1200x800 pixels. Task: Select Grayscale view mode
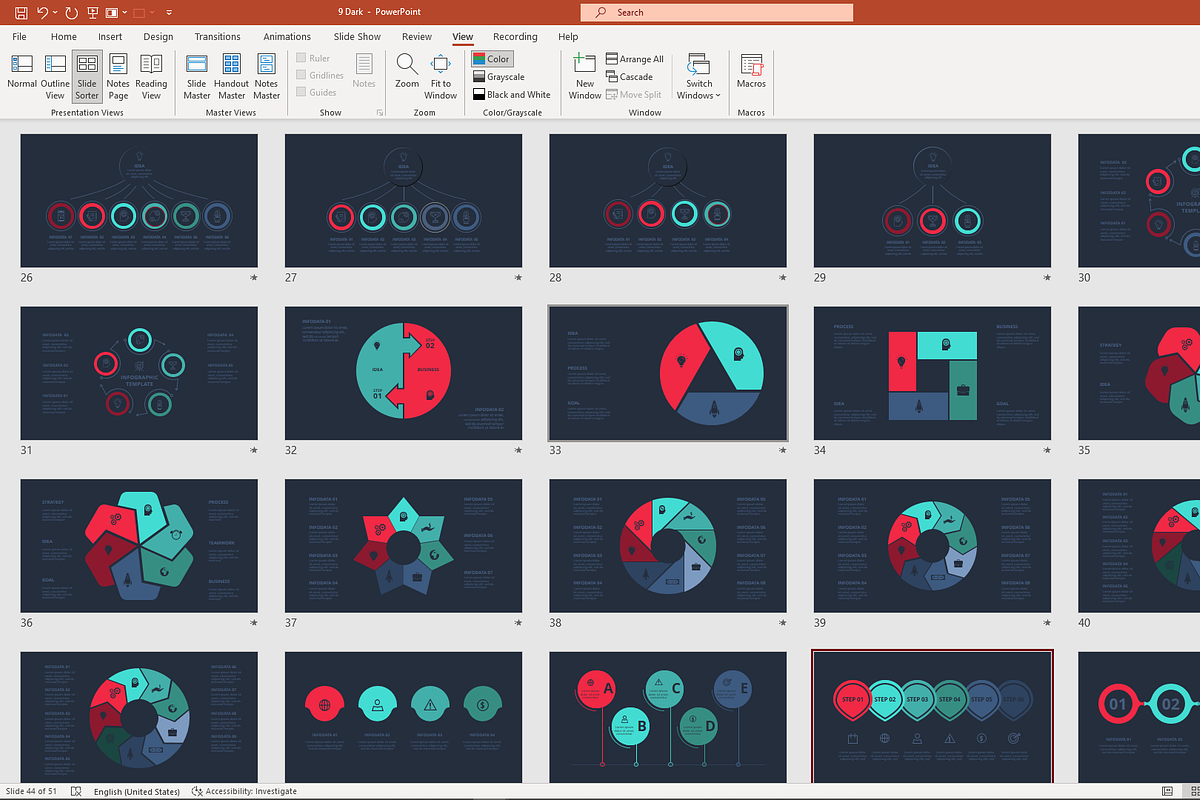[499, 77]
